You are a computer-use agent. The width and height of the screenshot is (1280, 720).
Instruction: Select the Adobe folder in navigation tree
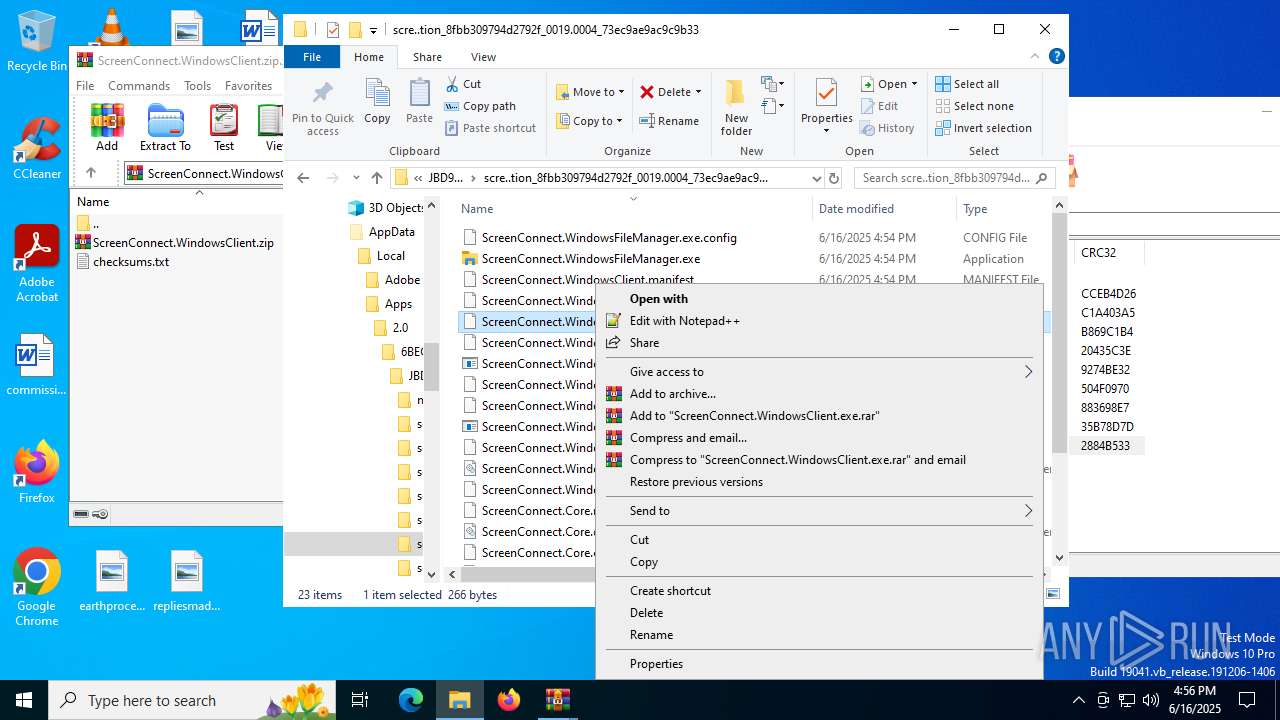coord(402,280)
